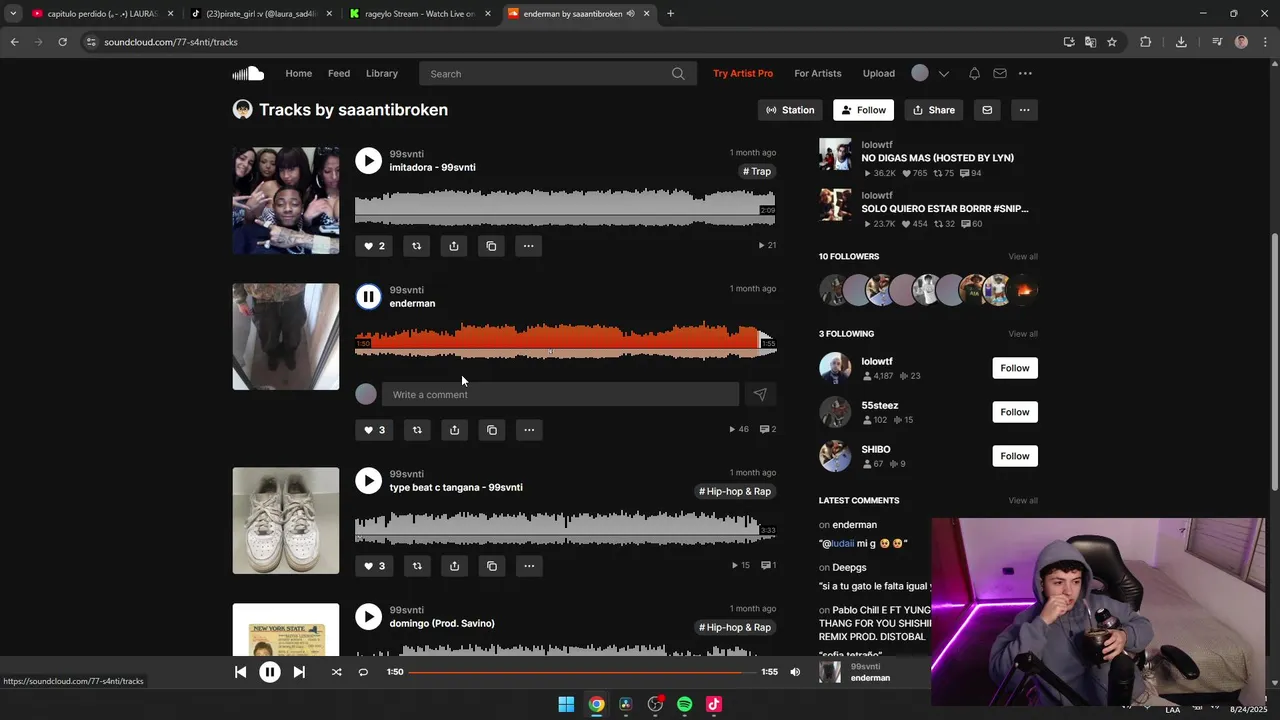Send the comment with arrow icon

click(x=760, y=394)
